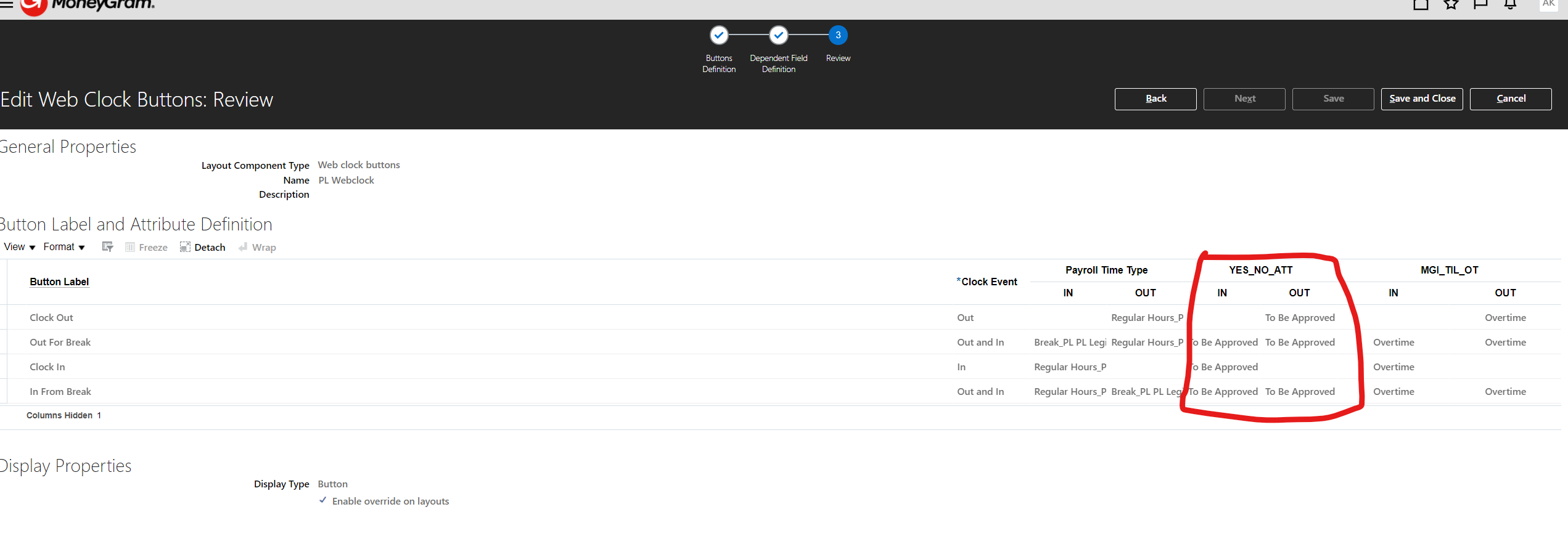Click Break_PL PL Legi in Out For Break row
The height and width of the screenshot is (536, 1568).
click(x=1070, y=342)
